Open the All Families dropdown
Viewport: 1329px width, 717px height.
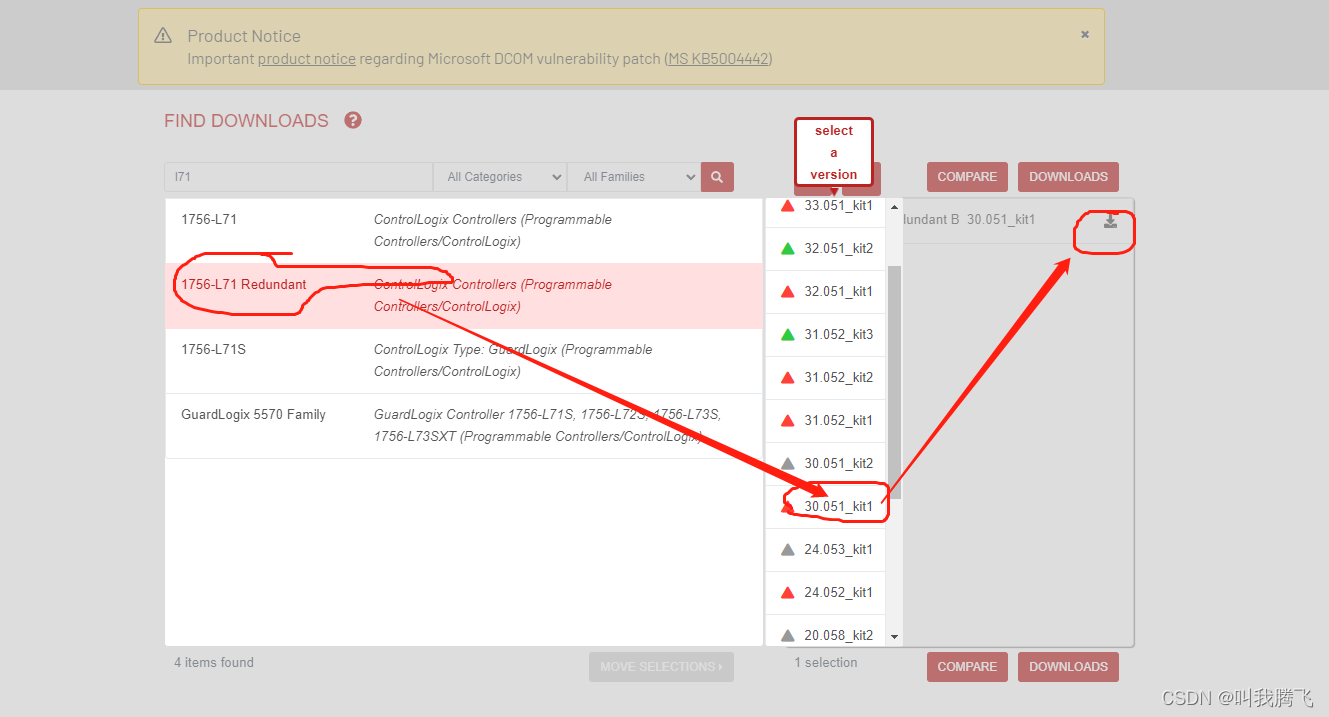633,177
